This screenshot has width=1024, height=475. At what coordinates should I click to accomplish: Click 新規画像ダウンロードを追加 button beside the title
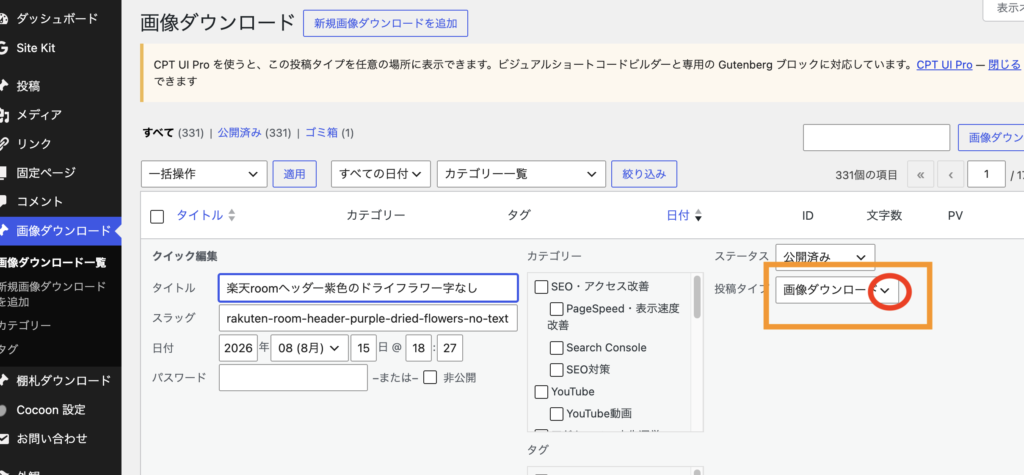385,24
